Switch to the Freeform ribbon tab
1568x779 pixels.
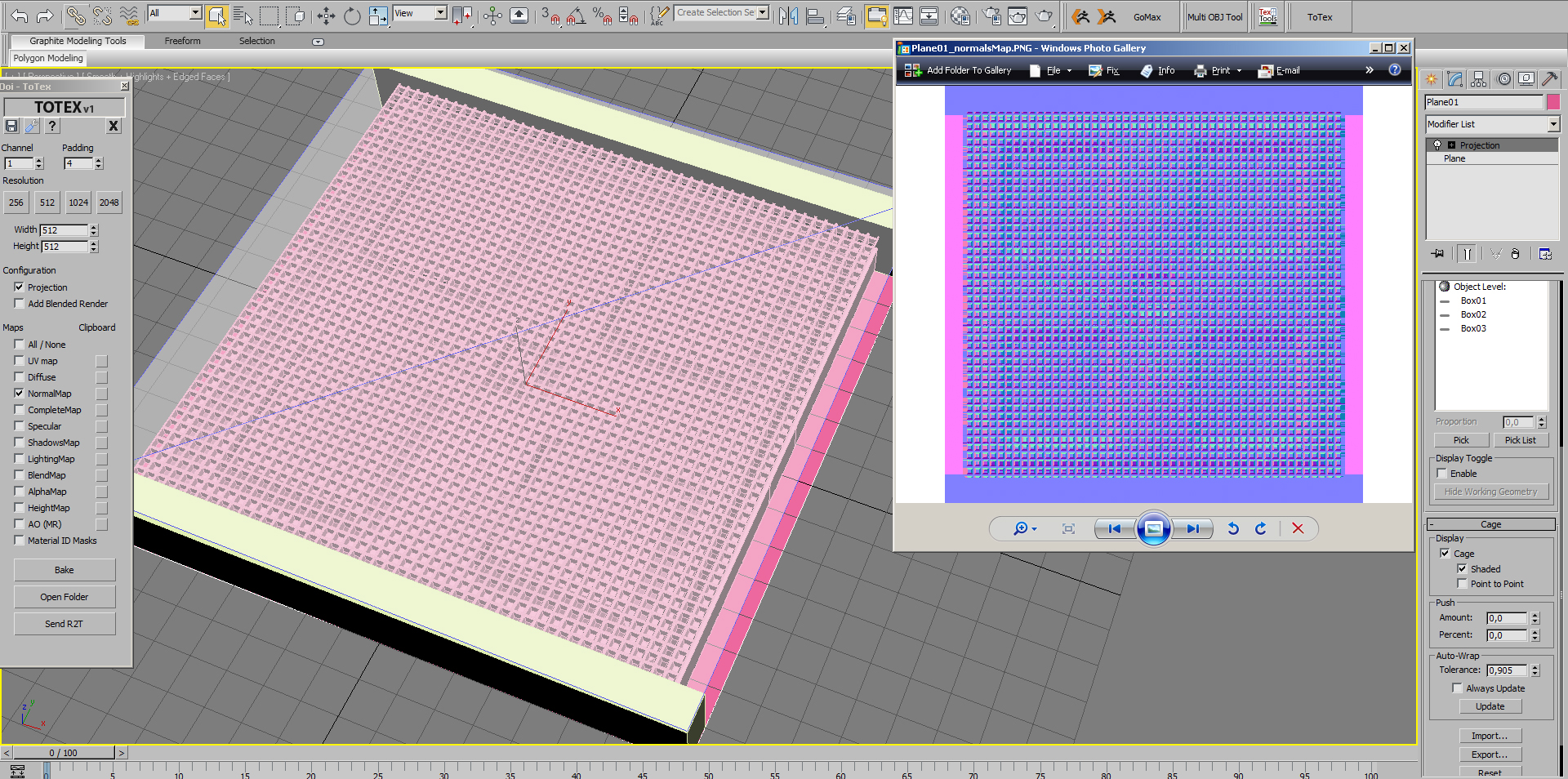(182, 41)
